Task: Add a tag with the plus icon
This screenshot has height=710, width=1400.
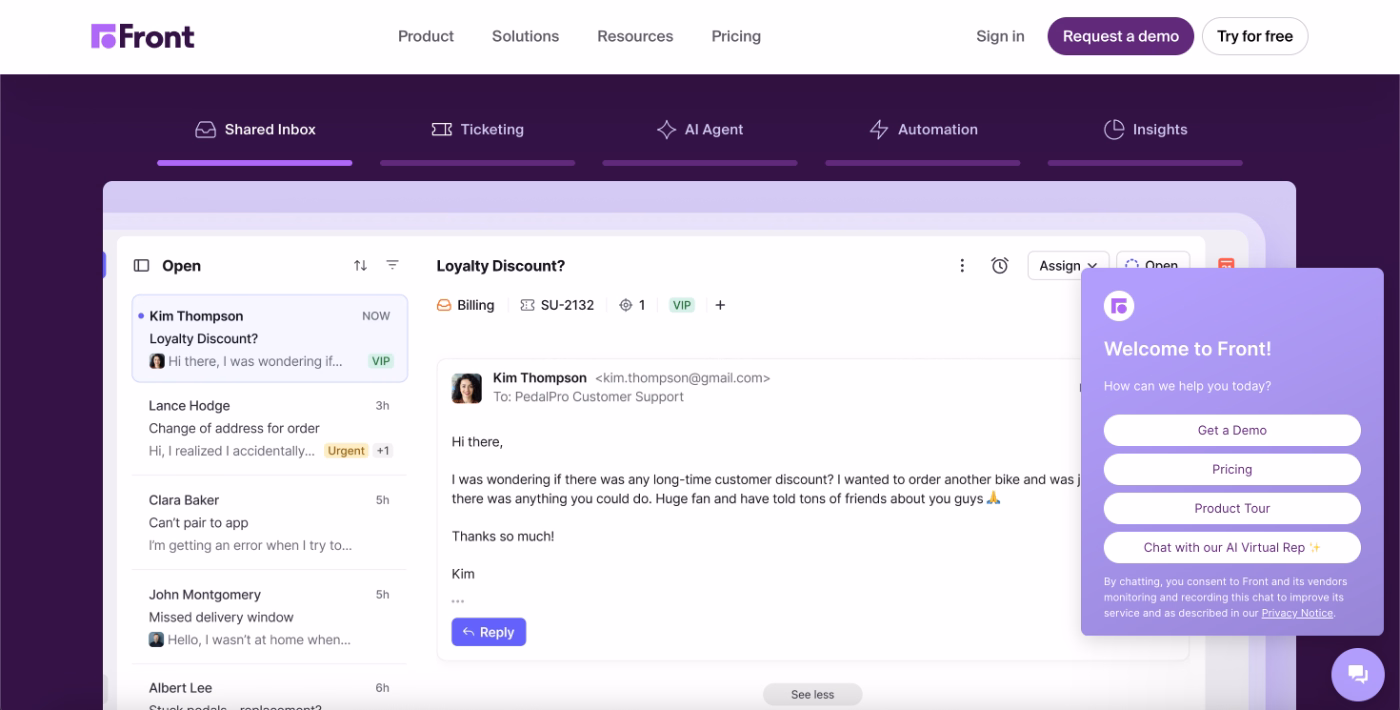Action: [x=720, y=304]
